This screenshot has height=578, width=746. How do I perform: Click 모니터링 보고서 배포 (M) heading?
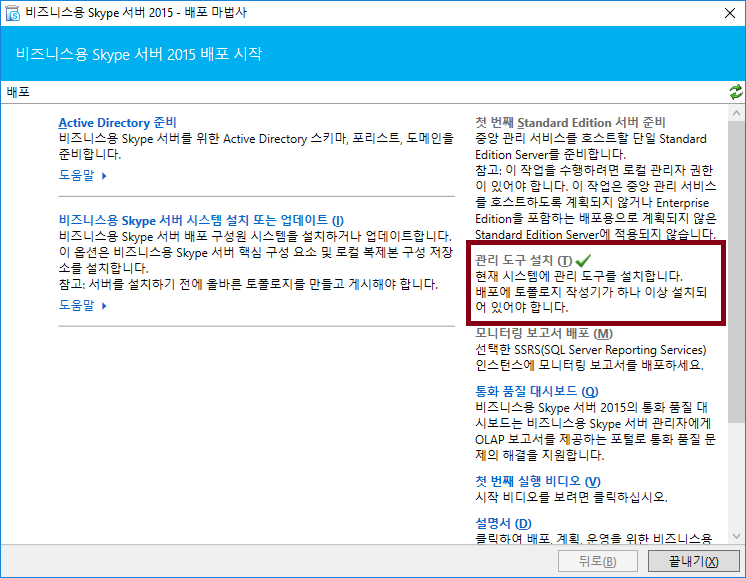(x=544, y=333)
